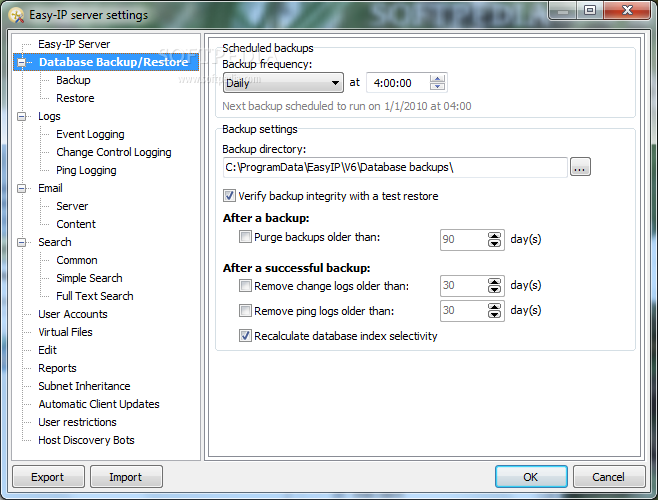Open the Backup frequency dropdown

pyautogui.click(x=283, y=83)
